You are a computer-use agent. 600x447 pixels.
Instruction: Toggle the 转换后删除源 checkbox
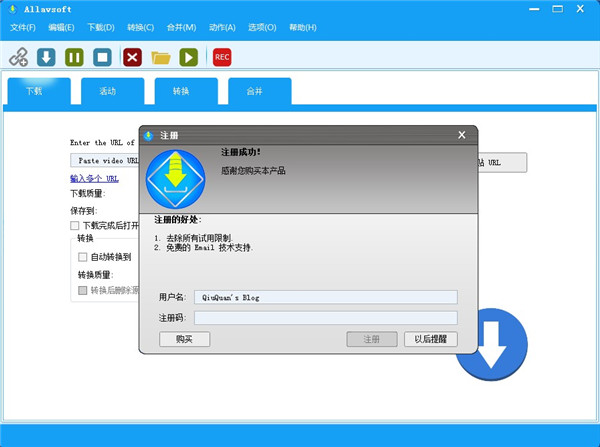click(82, 290)
